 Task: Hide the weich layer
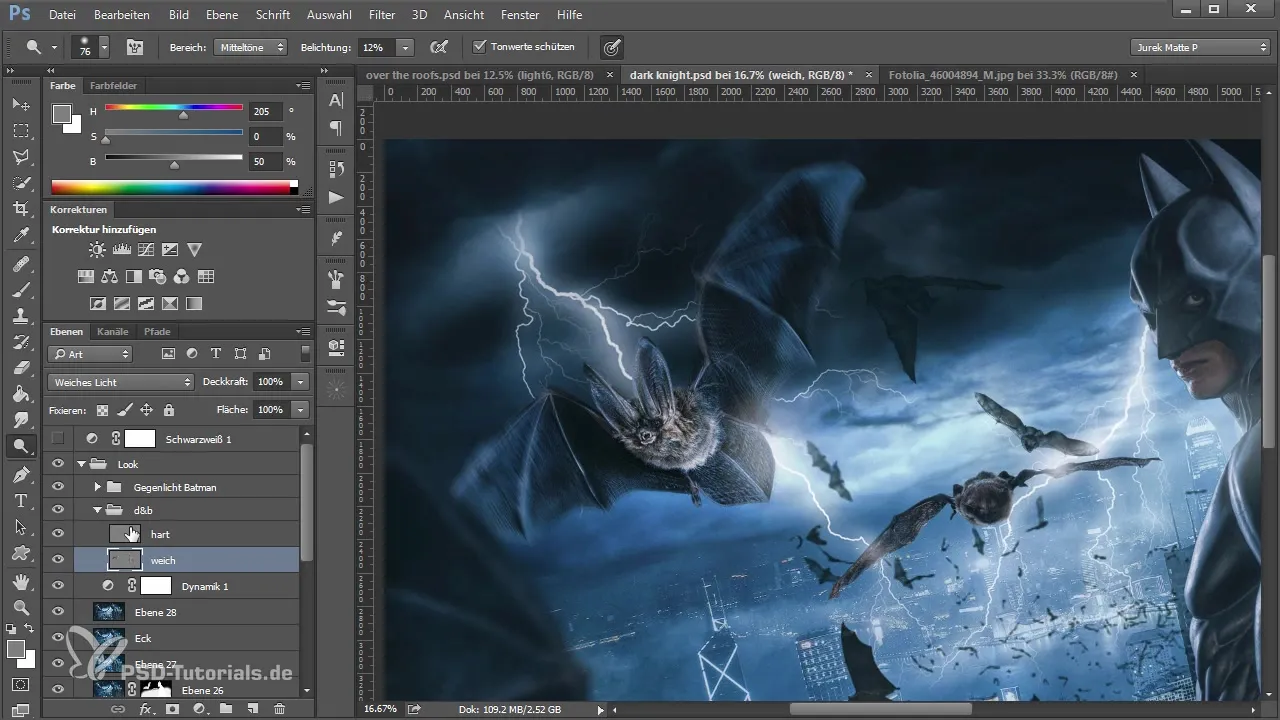pos(58,560)
